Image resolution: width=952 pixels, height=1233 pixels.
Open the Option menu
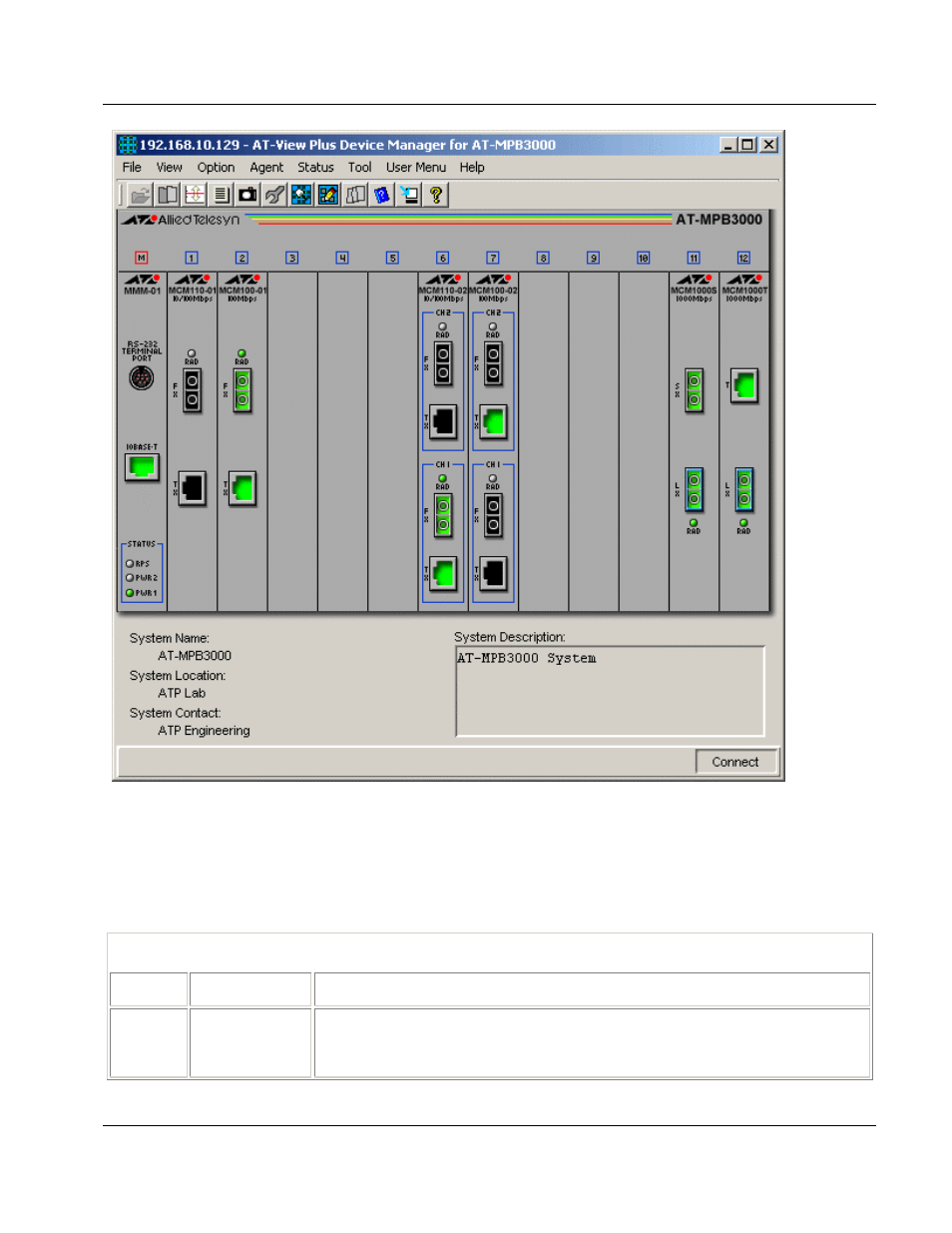(x=216, y=168)
